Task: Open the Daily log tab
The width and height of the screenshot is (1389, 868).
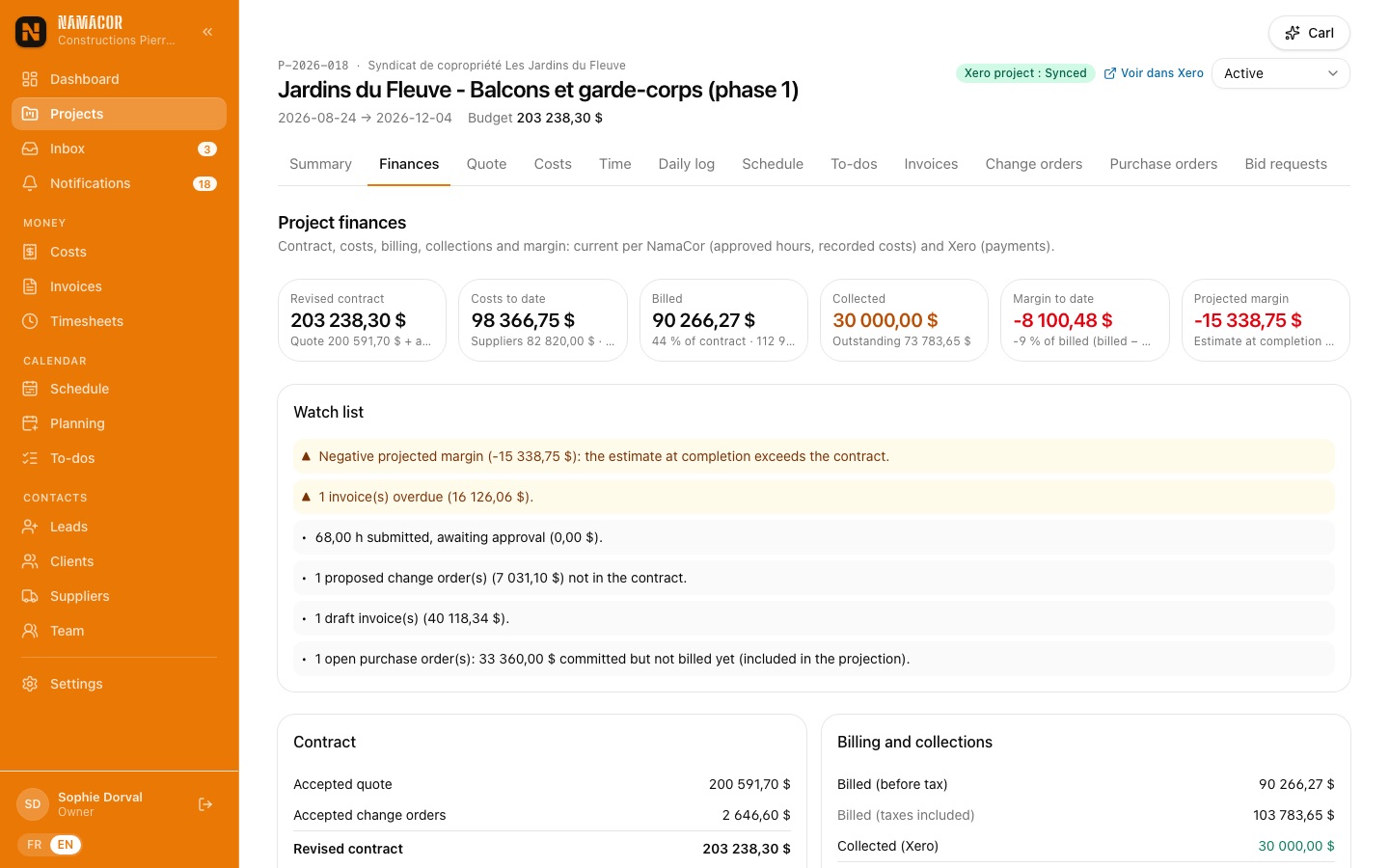Action: pyautogui.click(x=686, y=164)
